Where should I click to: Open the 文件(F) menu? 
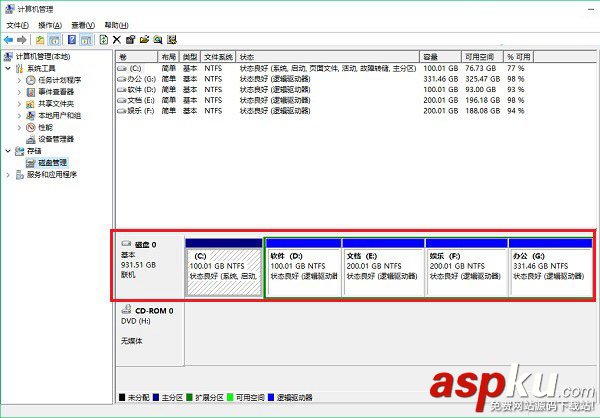[18, 25]
